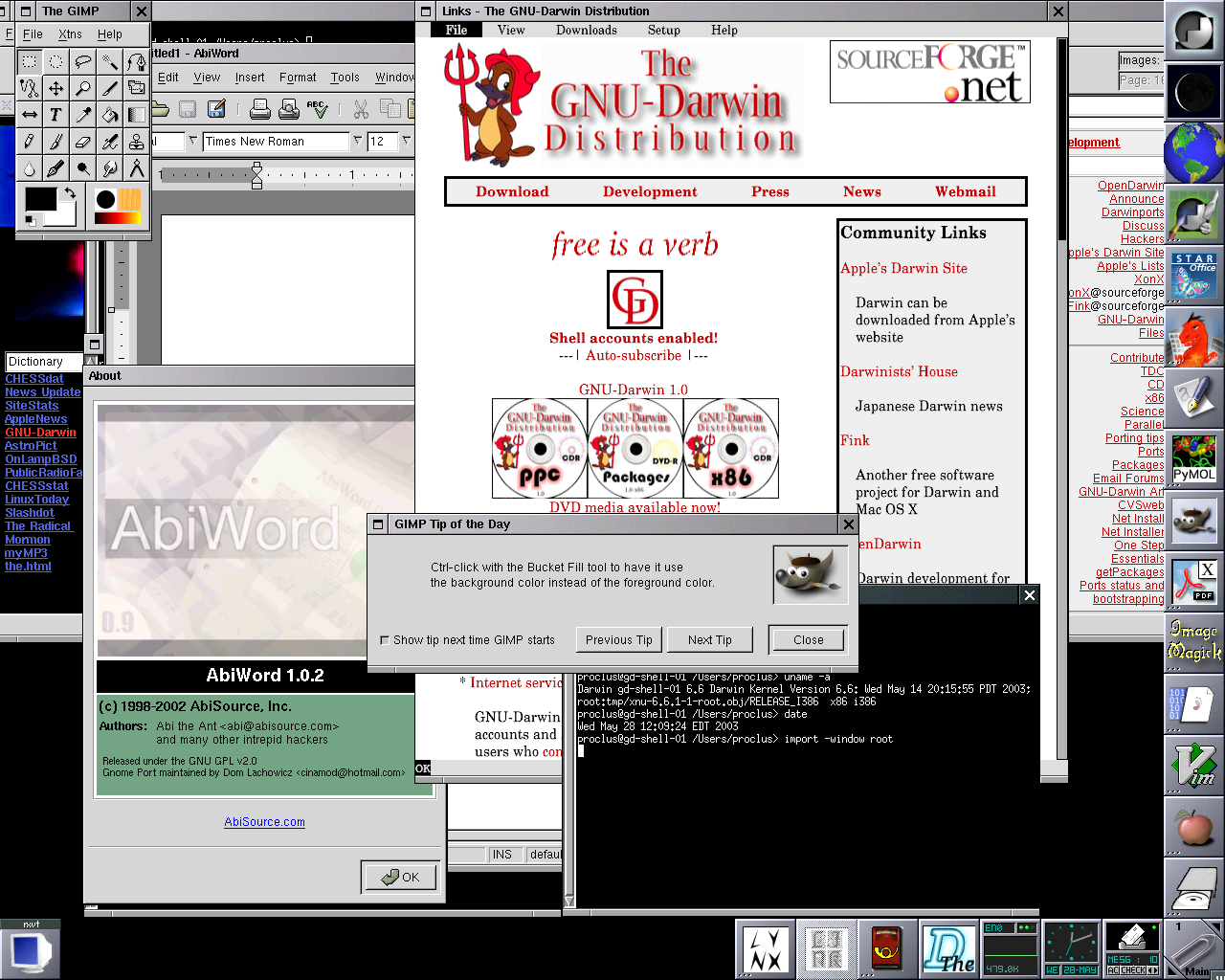This screenshot has width=1225, height=980.
Task: Click the Spell Check ABC icon in AbiWord
Action: coord(317,110)
